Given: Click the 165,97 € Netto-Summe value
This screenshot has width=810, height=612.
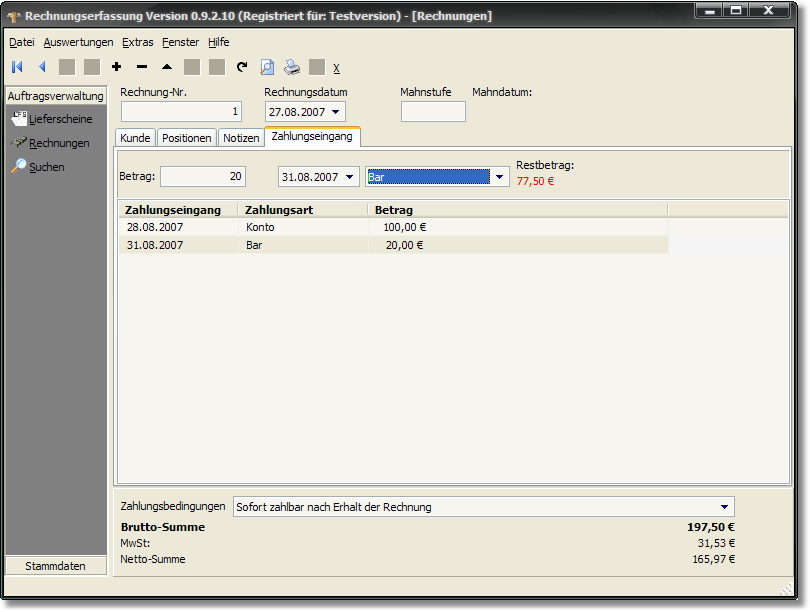Looking at the screenshot, I should (713, 559).
